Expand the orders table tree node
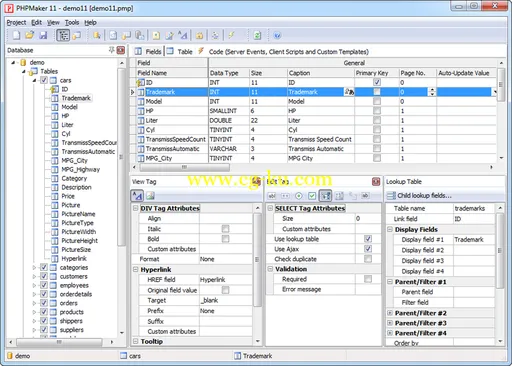This screenshot has width=512, height=366. coord(34,303)
